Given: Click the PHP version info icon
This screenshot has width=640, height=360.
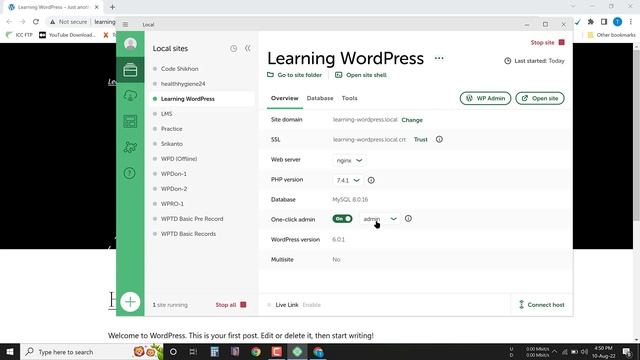Looking at the screenshot, I should 371,180.
